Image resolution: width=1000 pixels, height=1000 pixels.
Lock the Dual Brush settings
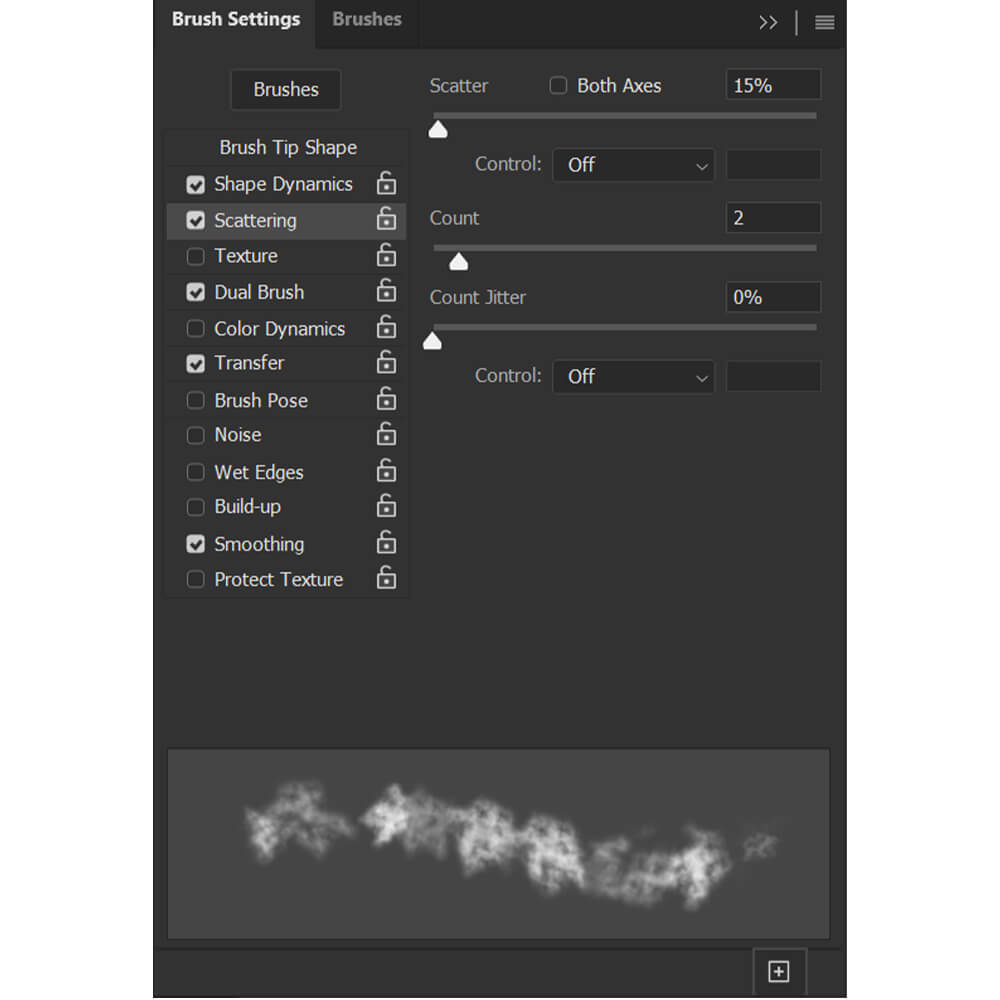(386, 291)
